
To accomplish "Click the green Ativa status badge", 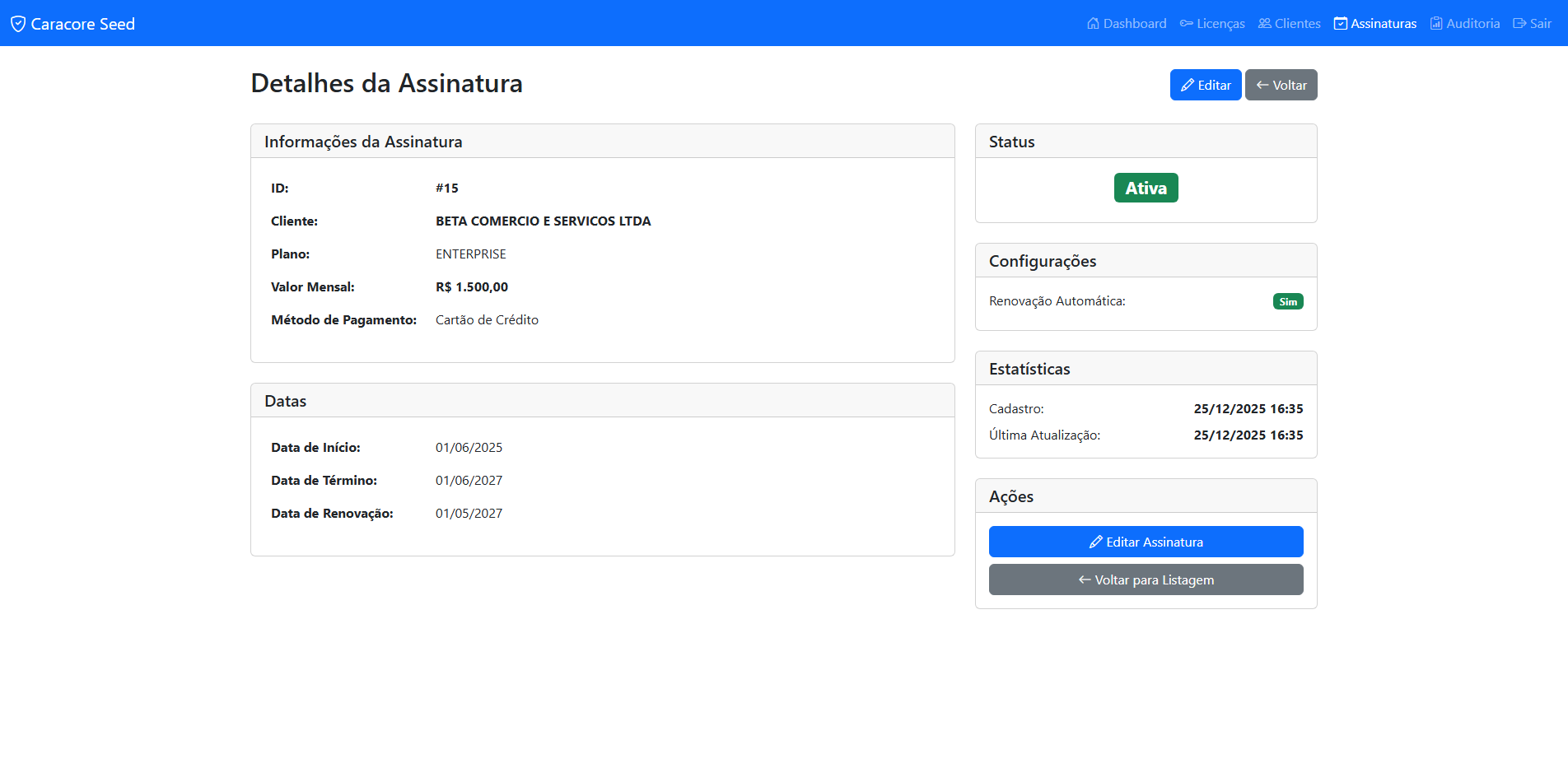I will (x=1146, y=188).
